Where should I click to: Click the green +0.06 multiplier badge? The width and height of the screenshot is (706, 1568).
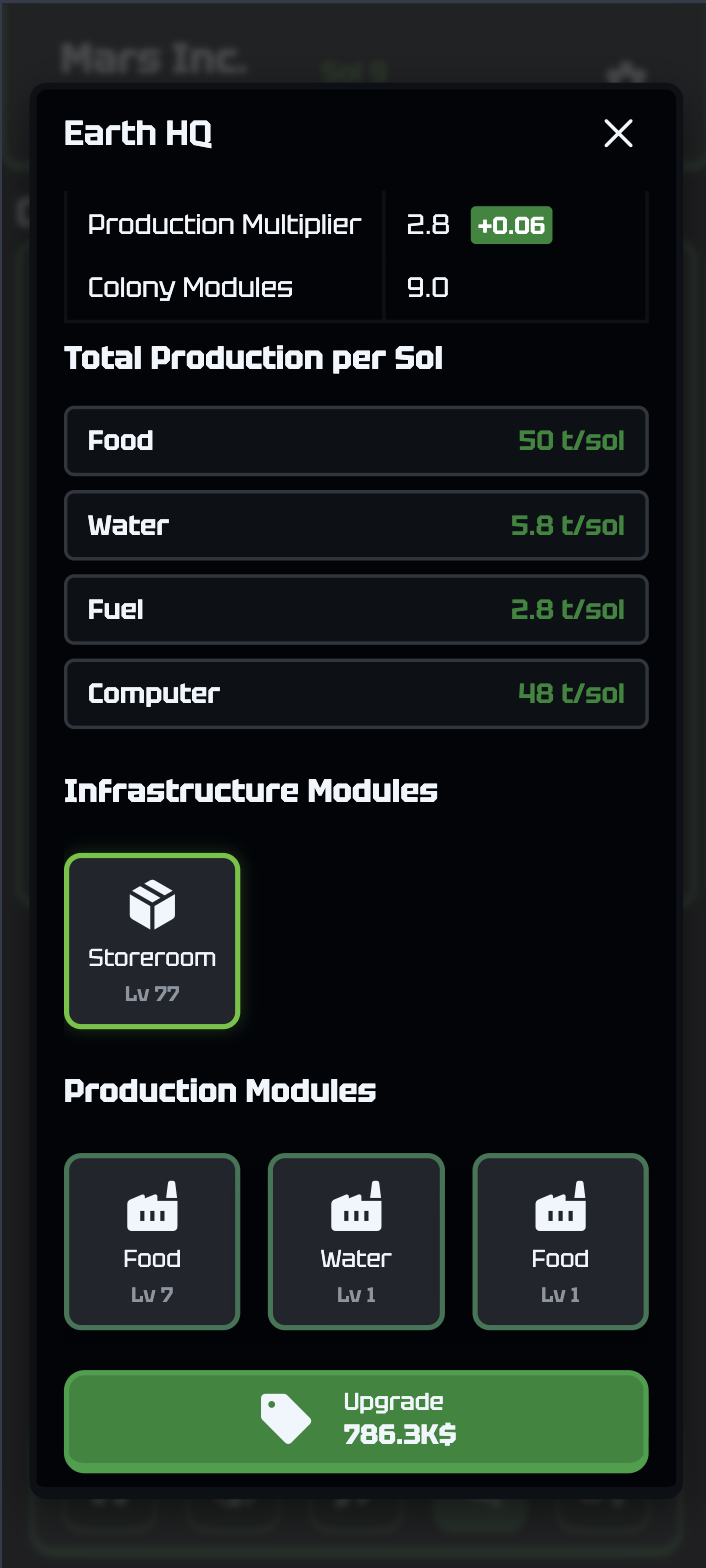pyautogui.click(x=511, y=225)
